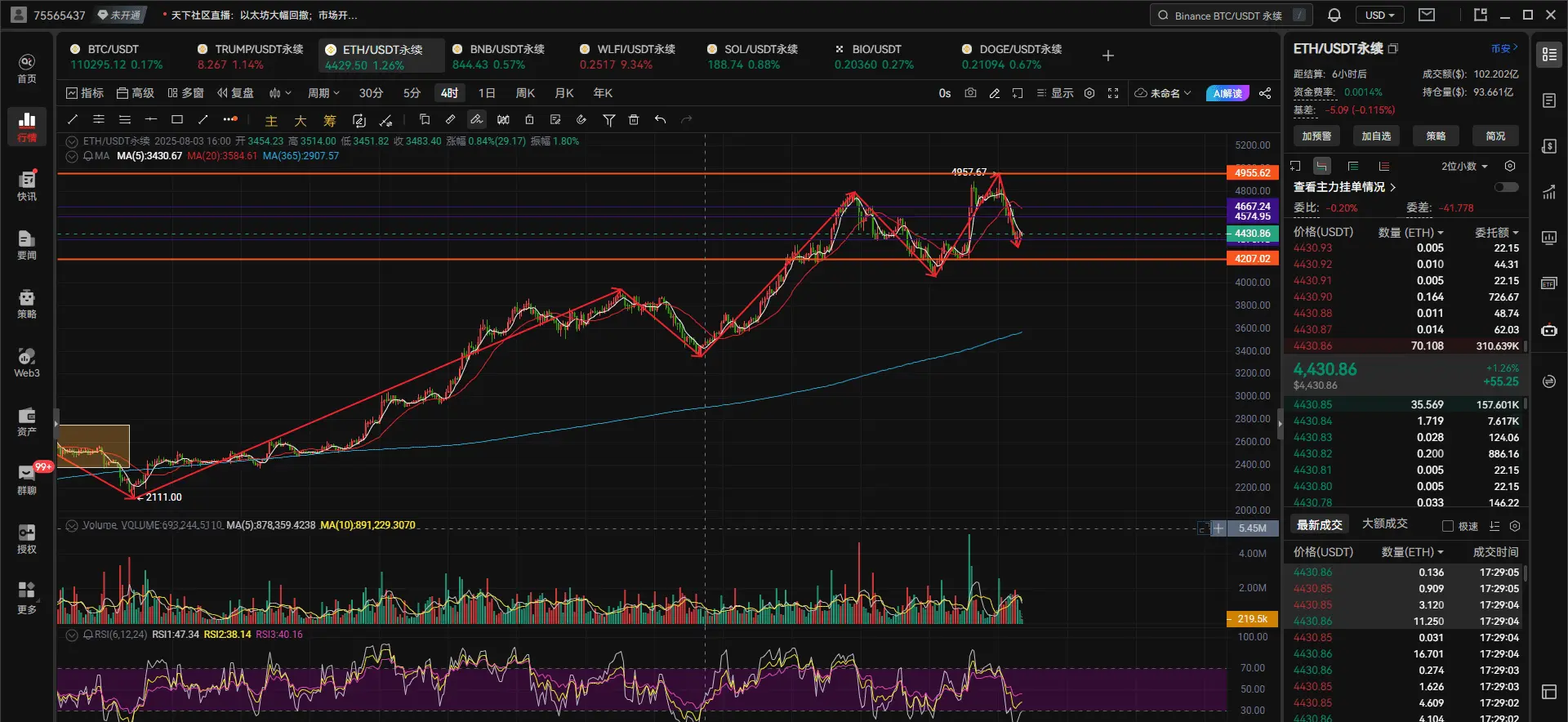
Task: Click the 简况 button
Action: tap(1495, 136)
